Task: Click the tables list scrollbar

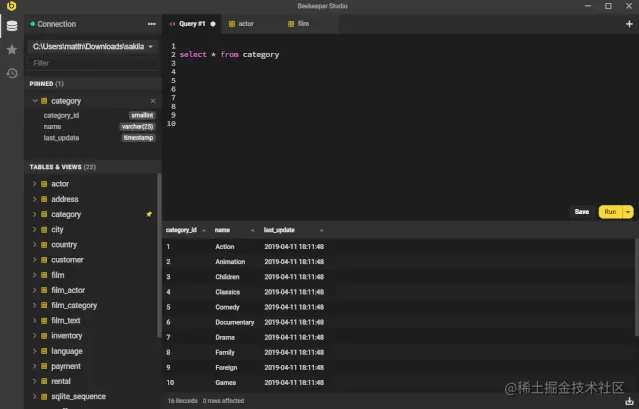Action: [159, 255]
